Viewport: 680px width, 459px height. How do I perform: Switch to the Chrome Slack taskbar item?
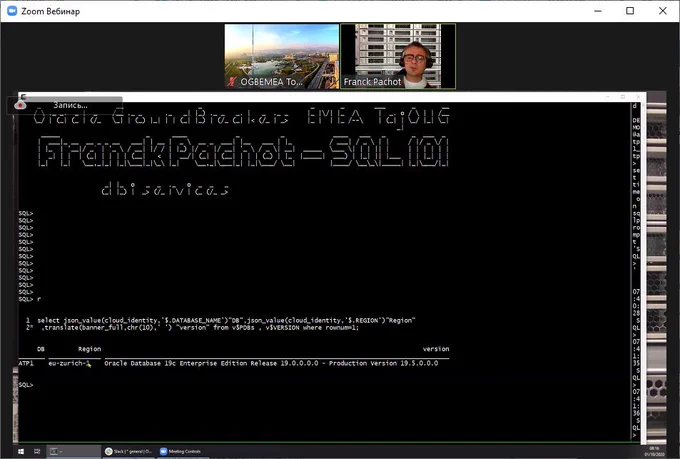coord(128,452)
